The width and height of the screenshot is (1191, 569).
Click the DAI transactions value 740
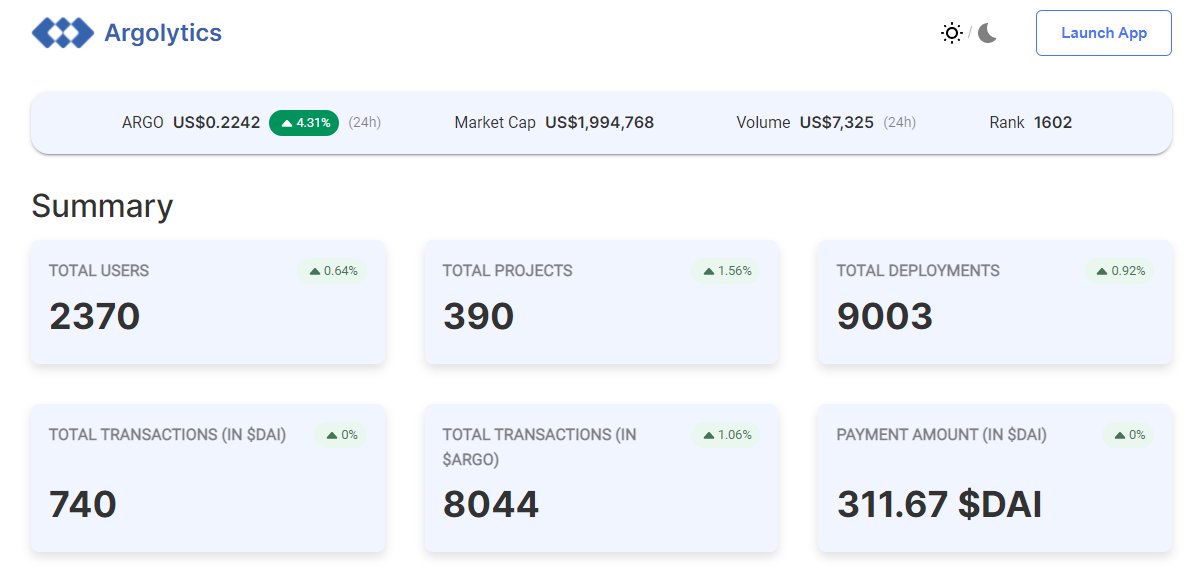(x=83, y=504)
